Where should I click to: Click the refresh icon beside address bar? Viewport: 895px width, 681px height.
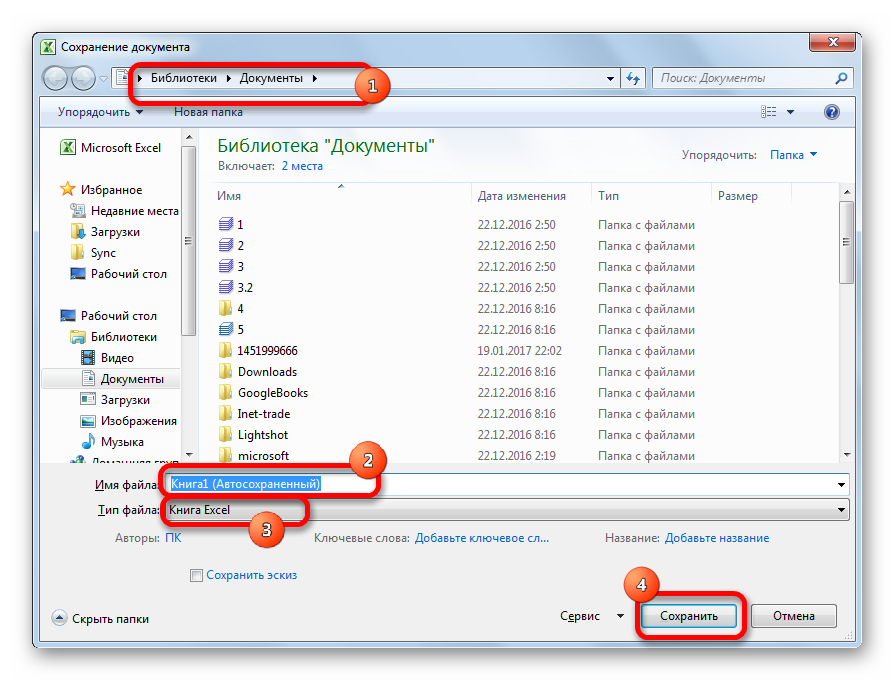point(632,78)
